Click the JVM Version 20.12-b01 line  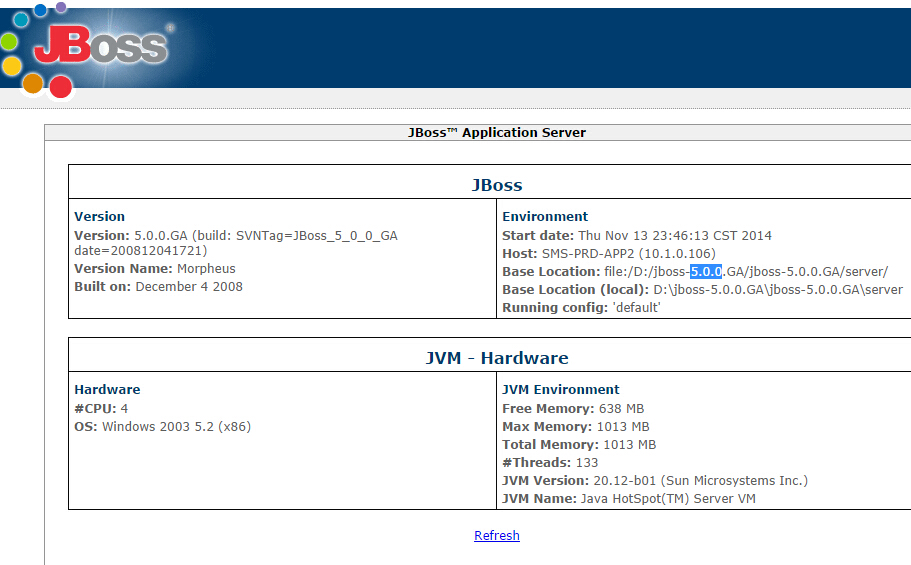tap(655, 481)
